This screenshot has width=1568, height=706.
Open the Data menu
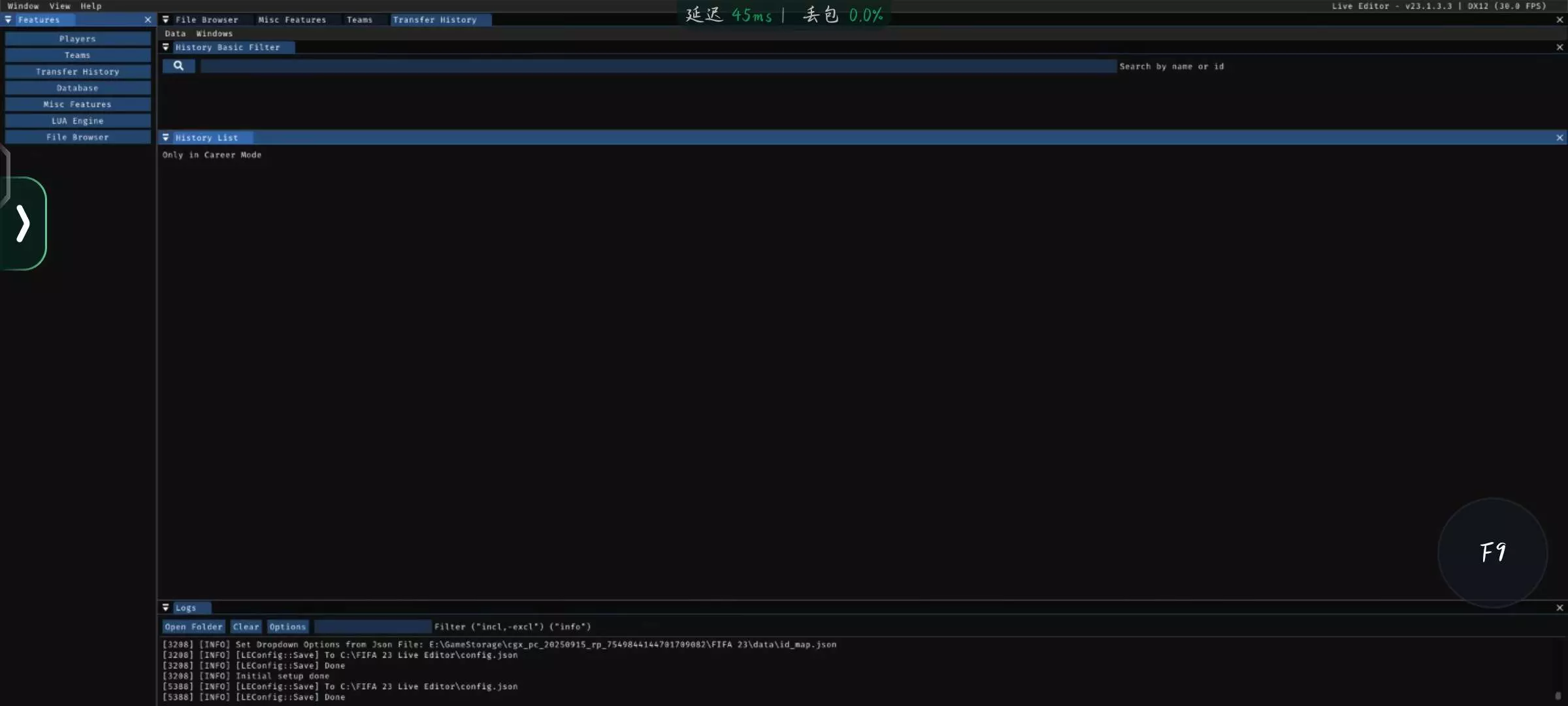175,33
